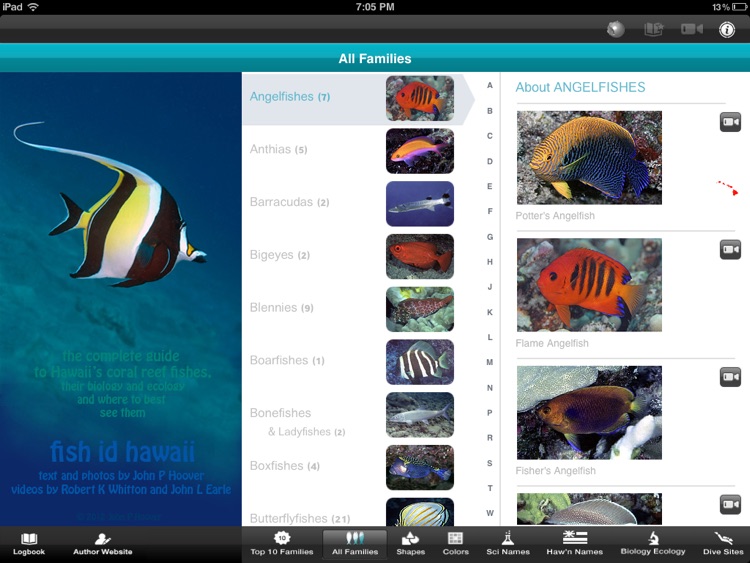The image size is (750, 563).
Task: Tap the Barracudas thumbnail image
Action: coord(420,203)
